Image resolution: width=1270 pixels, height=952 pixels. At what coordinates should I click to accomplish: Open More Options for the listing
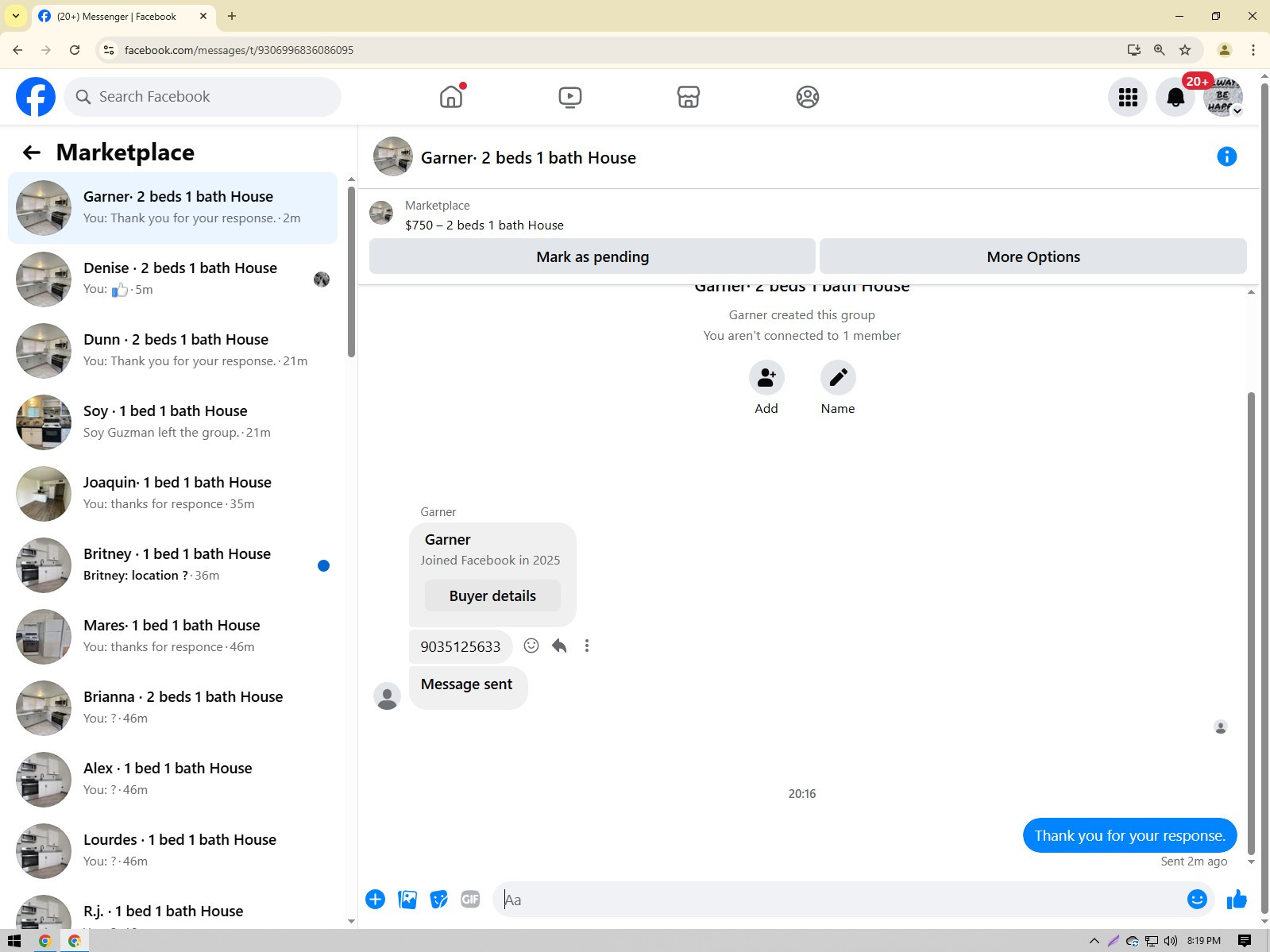tap(1033, 256)
